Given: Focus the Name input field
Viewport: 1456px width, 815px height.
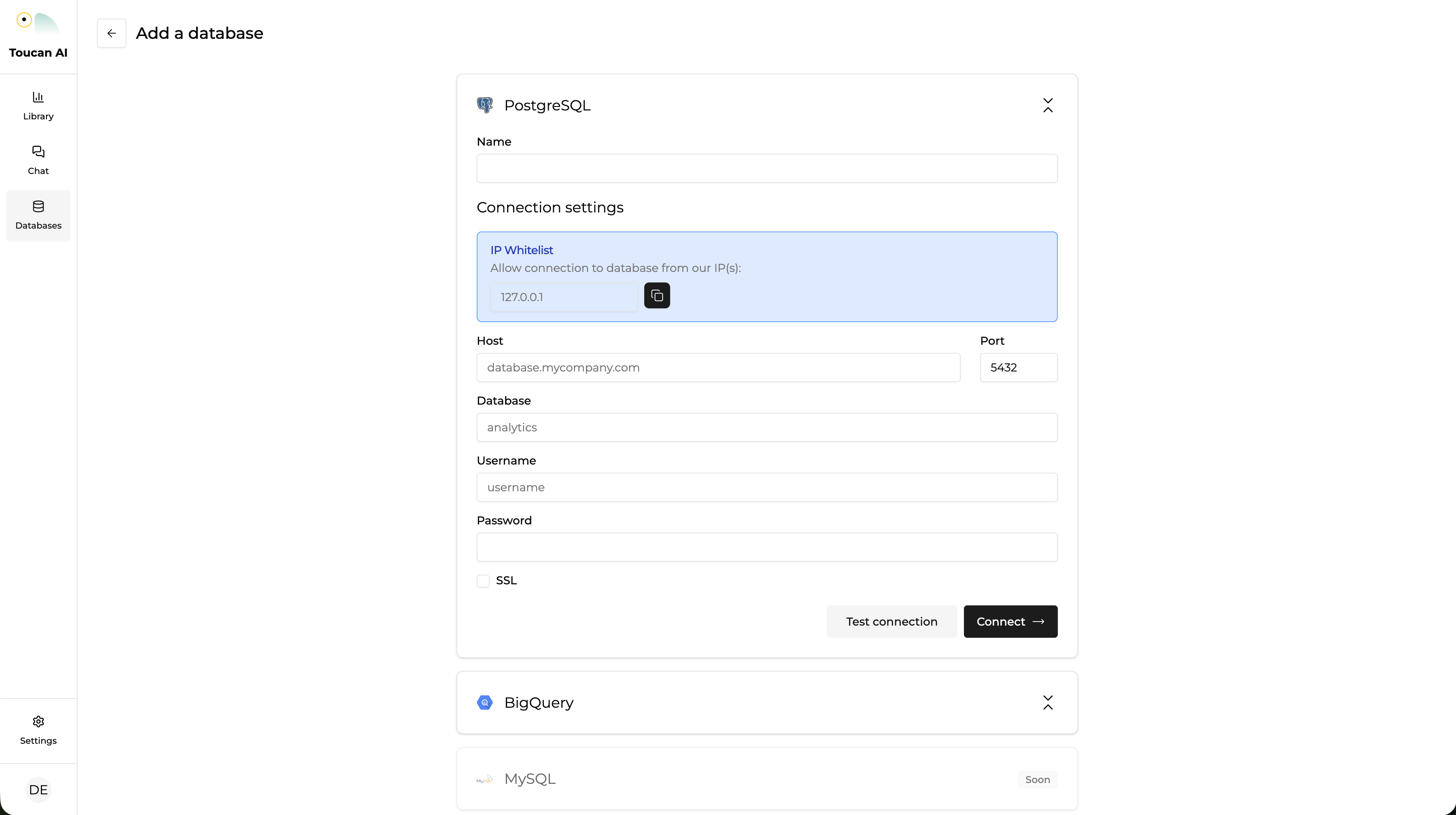Looking at the screenshot, I should click(x=766, y=168).
